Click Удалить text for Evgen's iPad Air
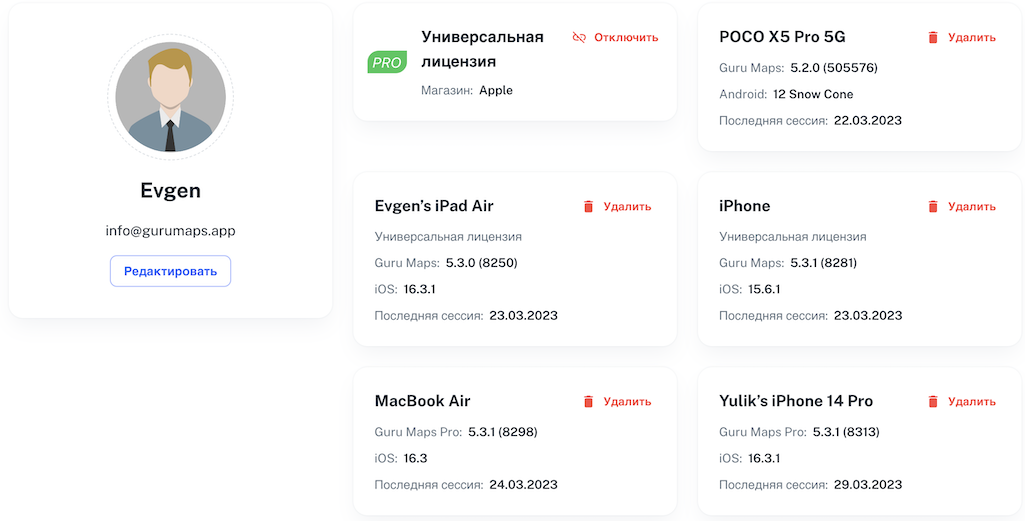 [627, 206]
